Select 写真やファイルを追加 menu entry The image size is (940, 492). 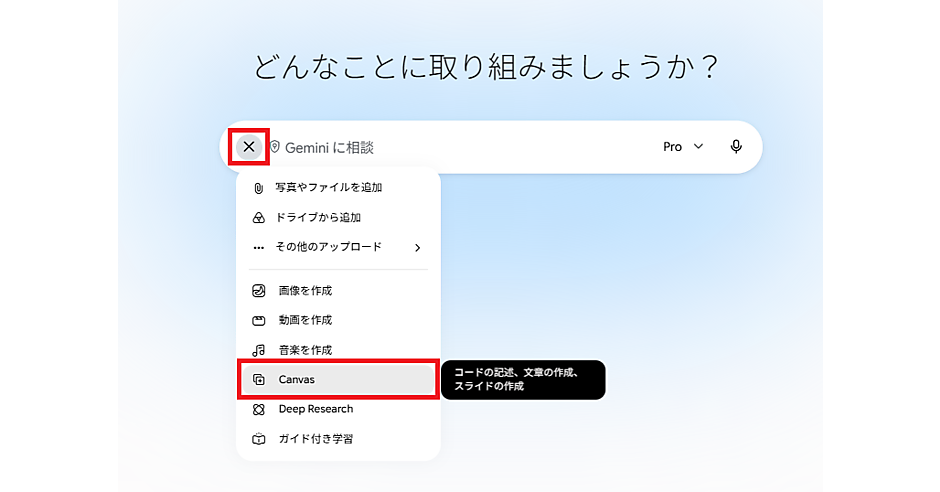coord(338,188)
